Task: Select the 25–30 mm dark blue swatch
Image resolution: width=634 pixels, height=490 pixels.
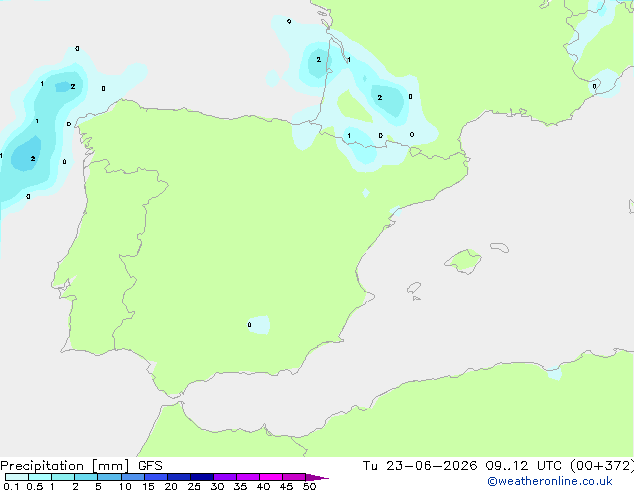Action: tap(202, 477)
